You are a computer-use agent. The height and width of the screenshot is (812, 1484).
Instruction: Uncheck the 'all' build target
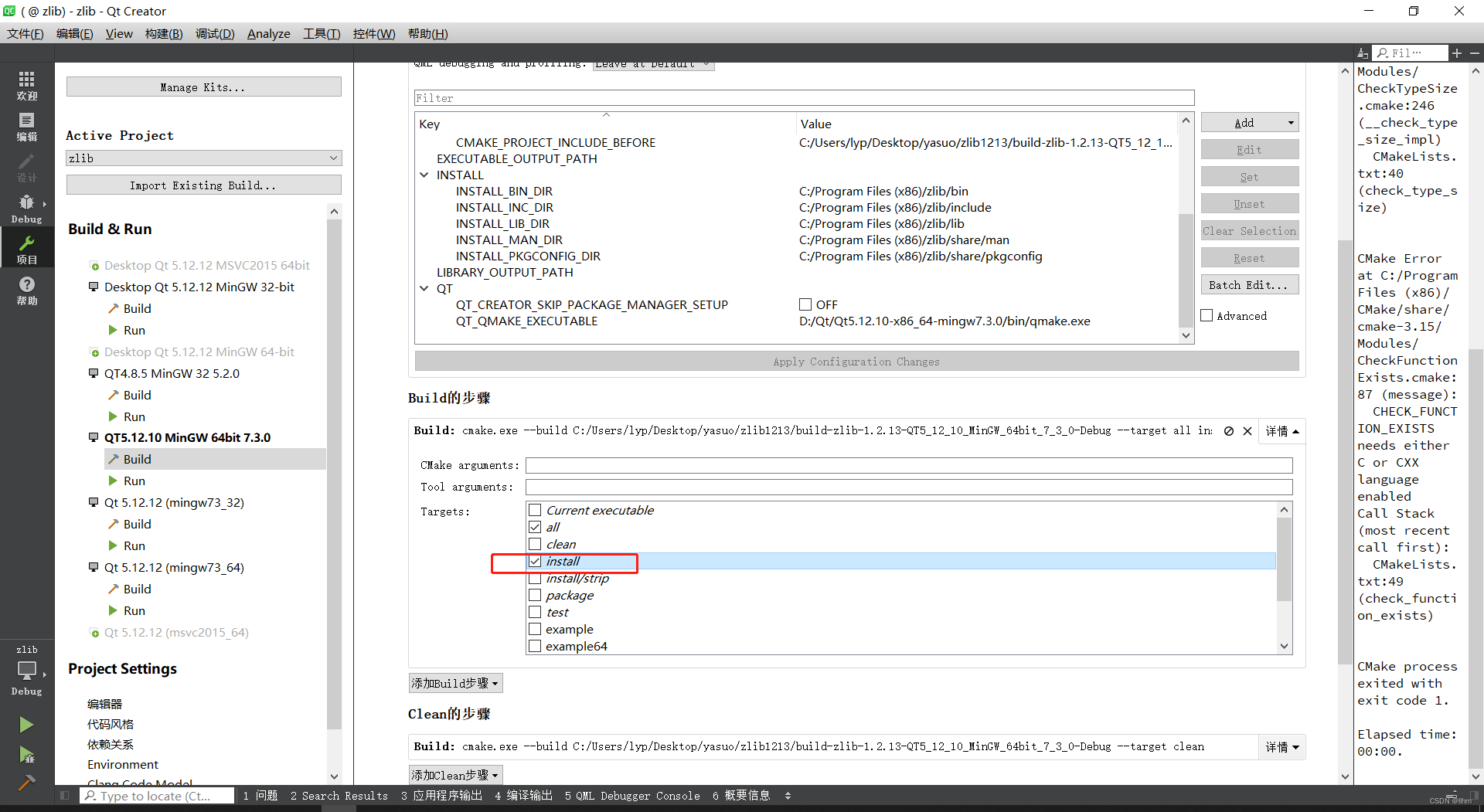click(x=535, y=527)
